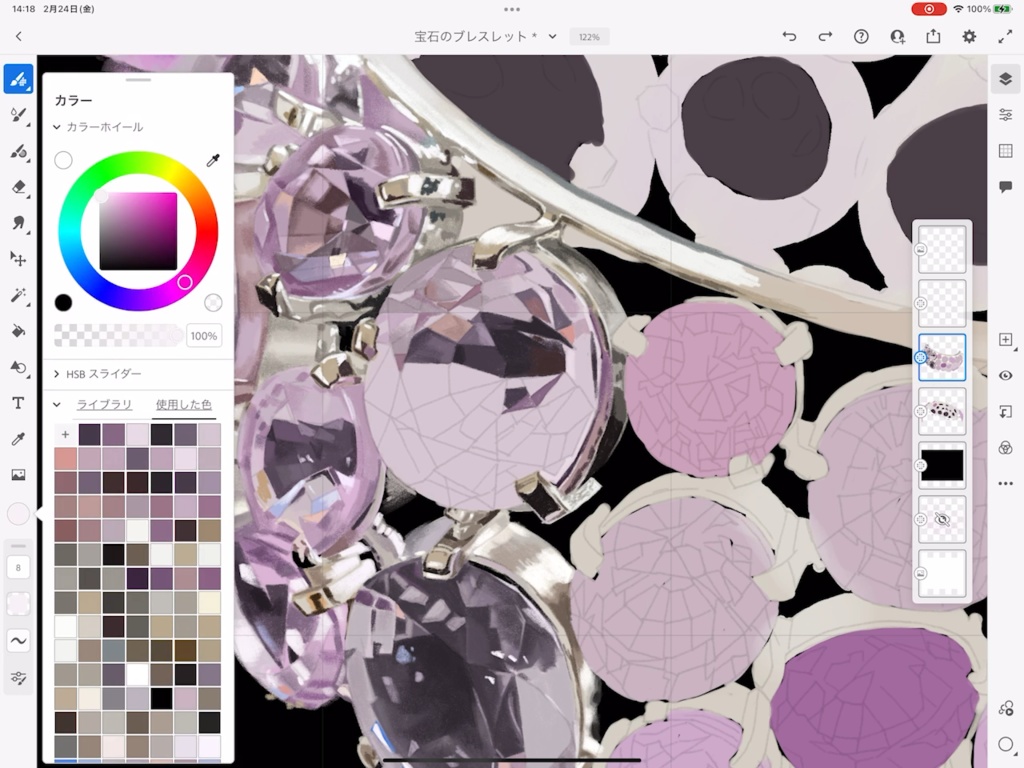This screenshot has height=768, width=1024.
Task: Select the Vector Brush tool
Action: (x=18, y=152)
